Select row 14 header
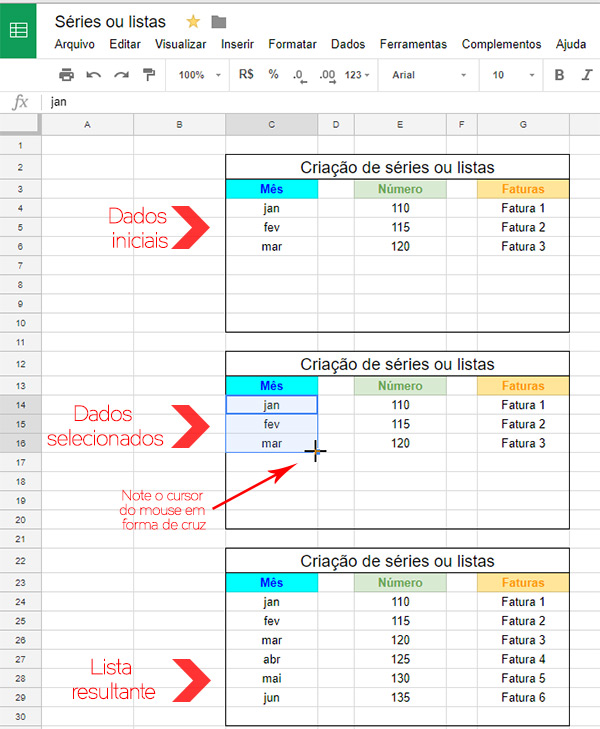The width and height of the screenshot is (600, 729). (x=20, y=405)
